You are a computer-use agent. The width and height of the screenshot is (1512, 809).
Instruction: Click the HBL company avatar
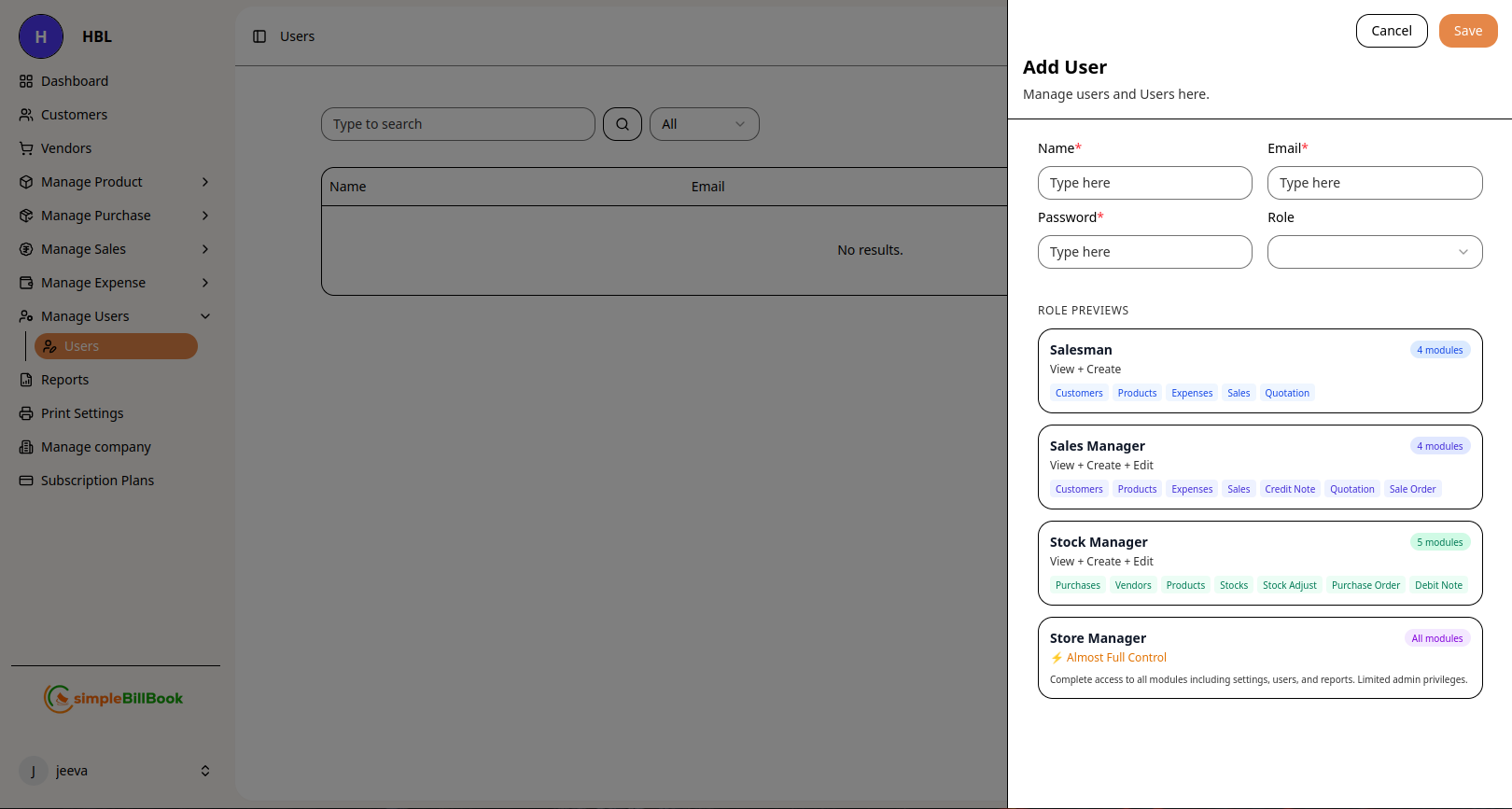pos(41,36)
